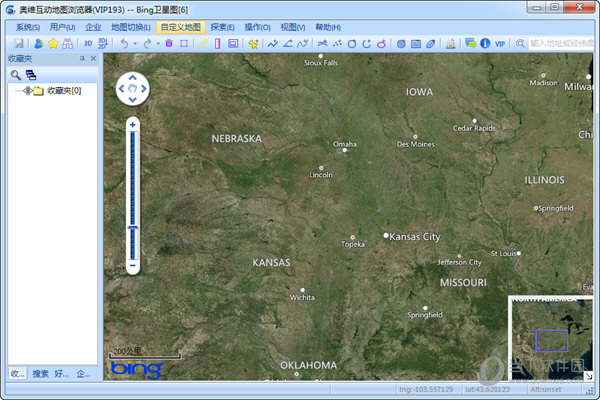
Task: Click the blue info circle icon
Action: click(x=485, y=43)
